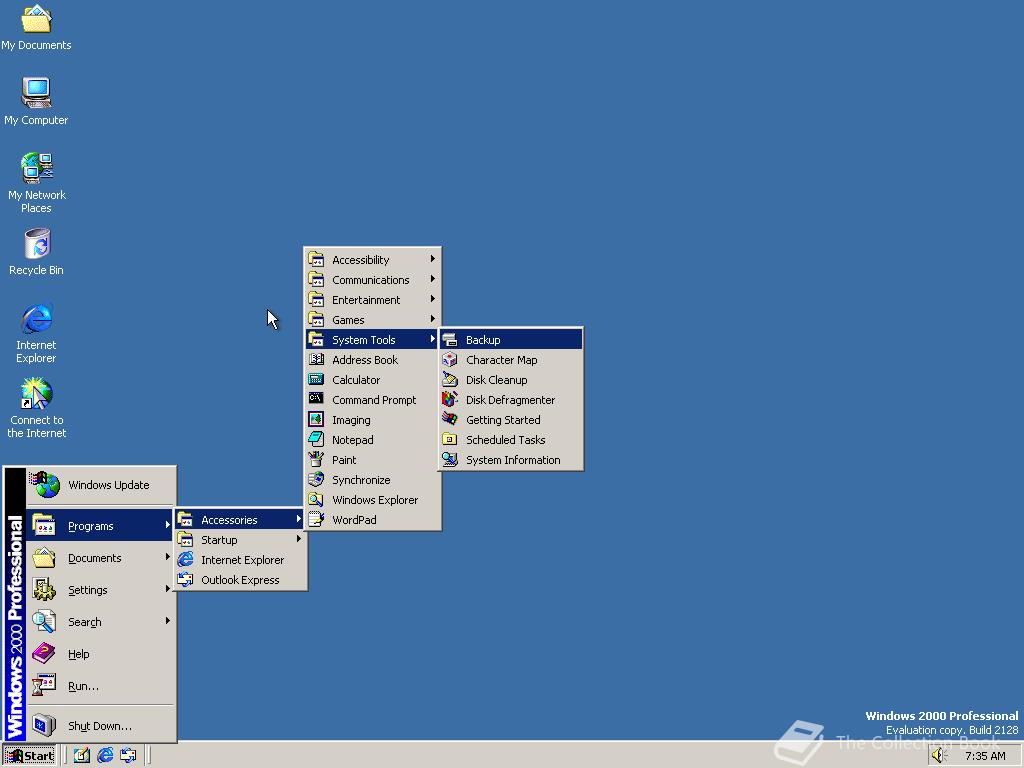The image size is (1024, 768).
Task: Click the Disk Defragmenter icon
Action: click(449, 400)
